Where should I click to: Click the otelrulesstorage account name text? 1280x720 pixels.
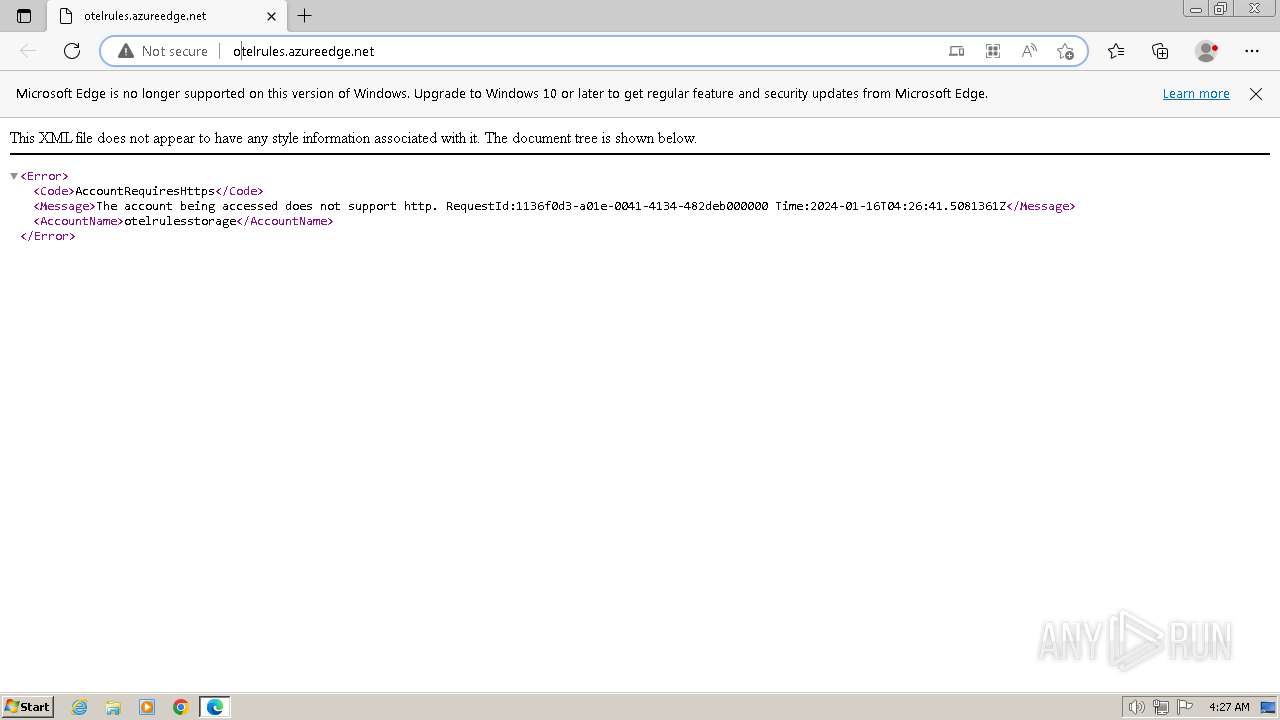pos(180,221)
